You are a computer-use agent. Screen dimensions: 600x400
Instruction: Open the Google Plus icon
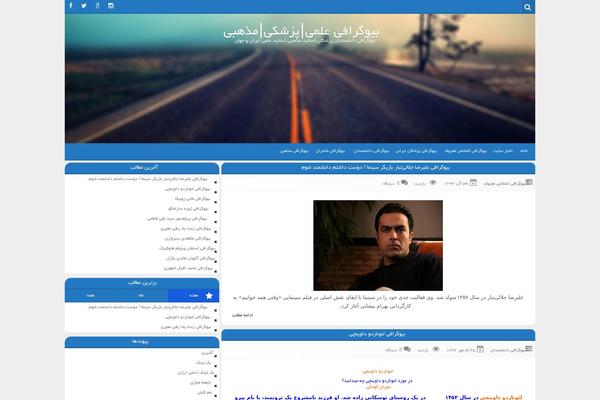click(x=98, y=5)
